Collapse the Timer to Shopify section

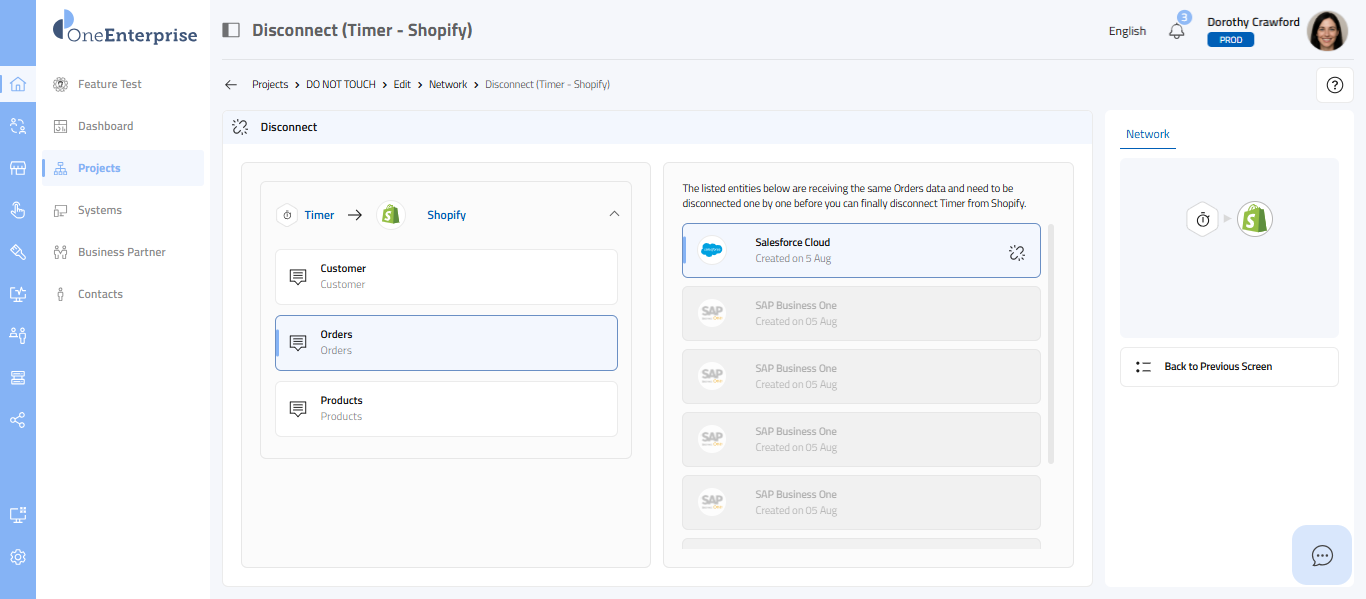(614, 214)
